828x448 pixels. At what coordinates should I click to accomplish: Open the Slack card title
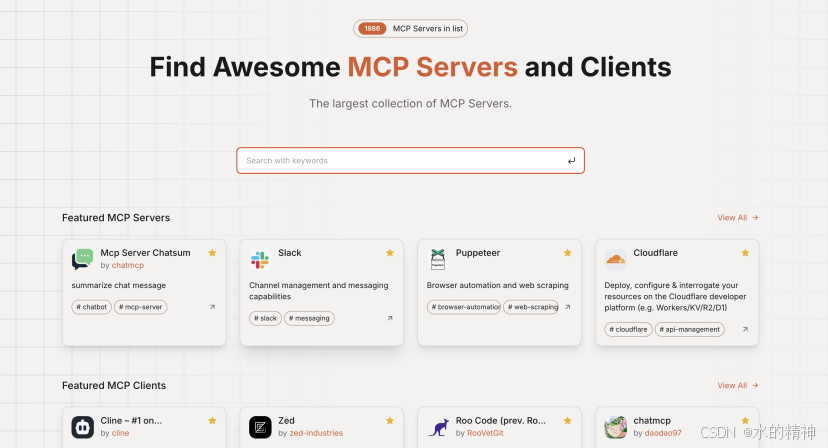point(290,253)
